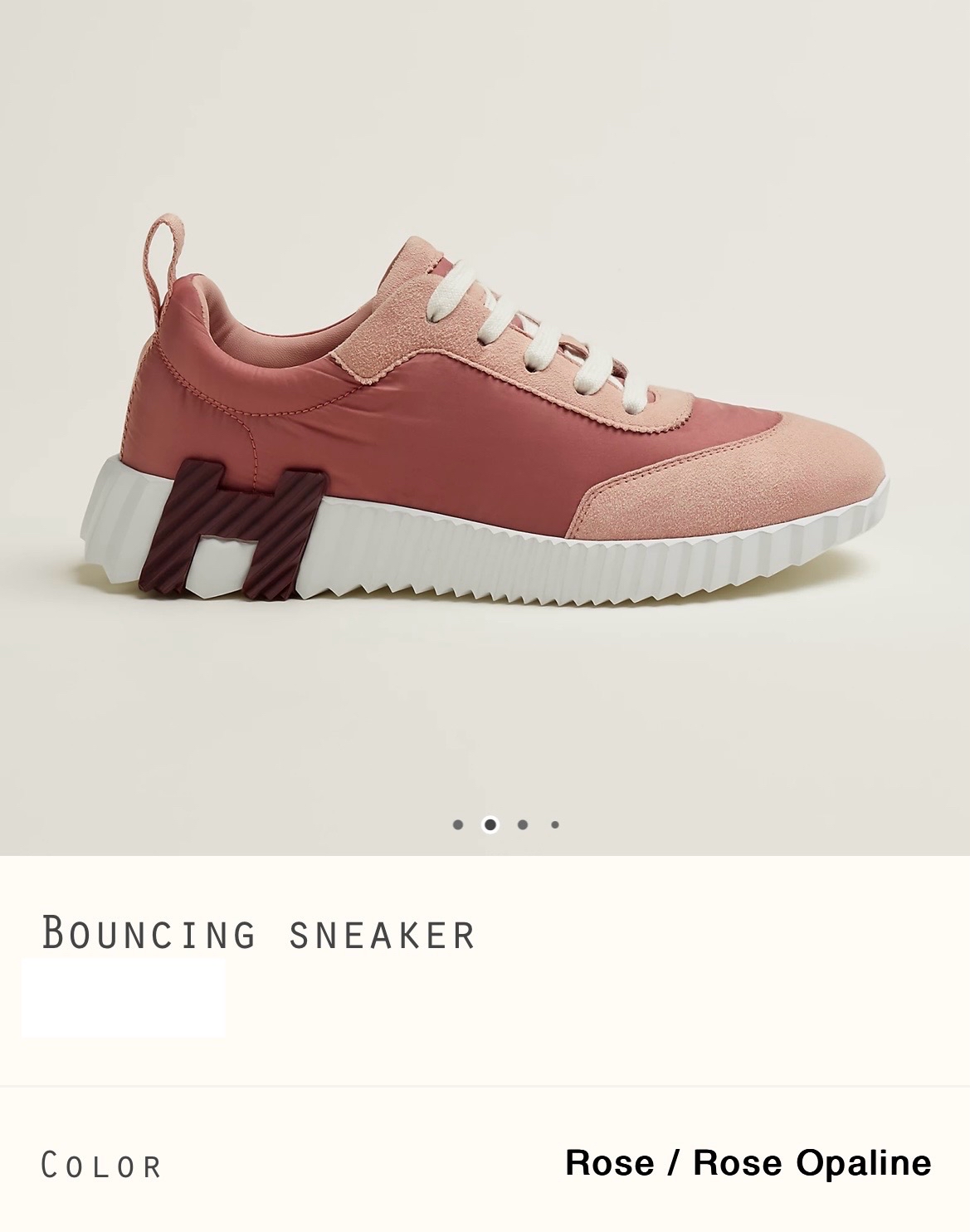This screenshot has width=970, height=1232.
Task: Open the Bouncing sneaker product title
Action: (258, 933)
